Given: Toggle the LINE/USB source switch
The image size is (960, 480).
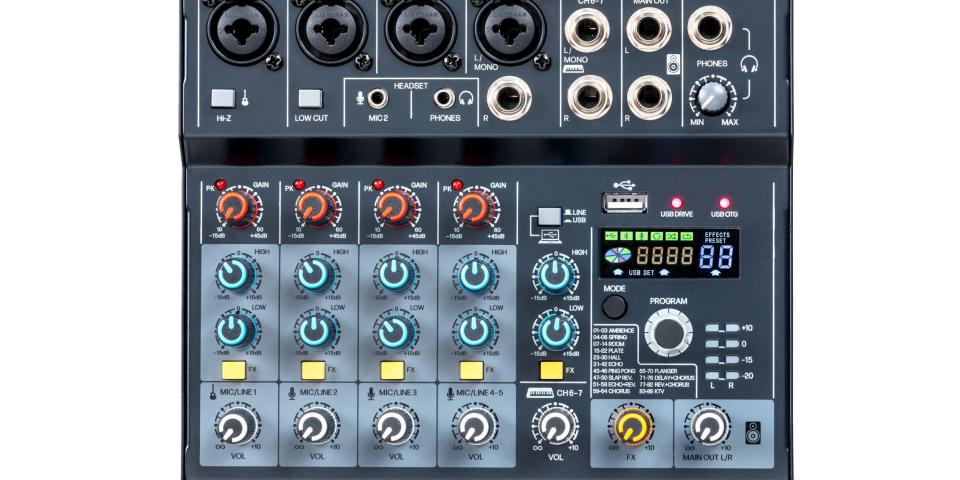Looking at the screenshot, I should point(550,216).
